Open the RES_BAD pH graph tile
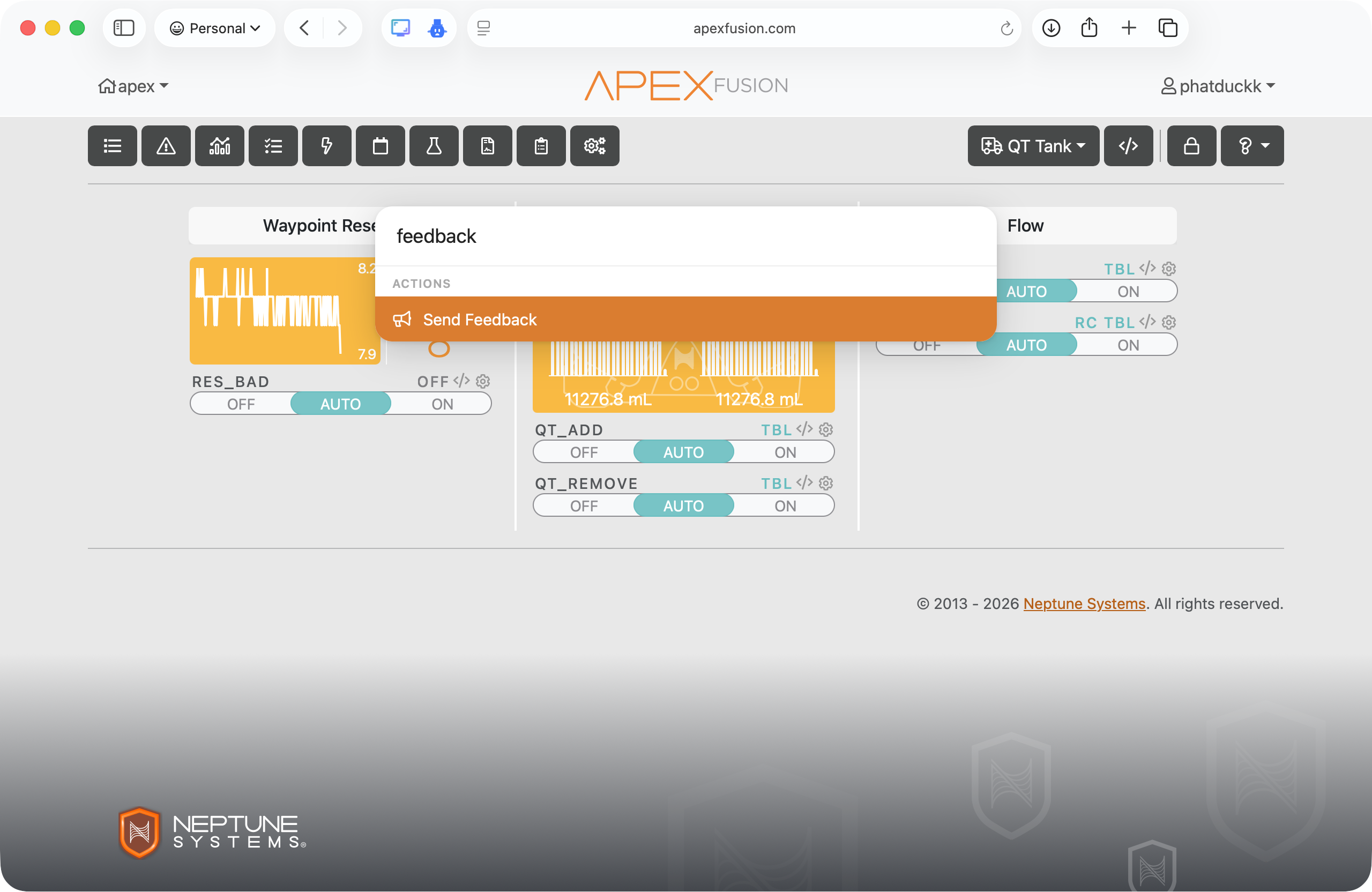The width and height of the screenshot is (1372, 892). [285, 311]
